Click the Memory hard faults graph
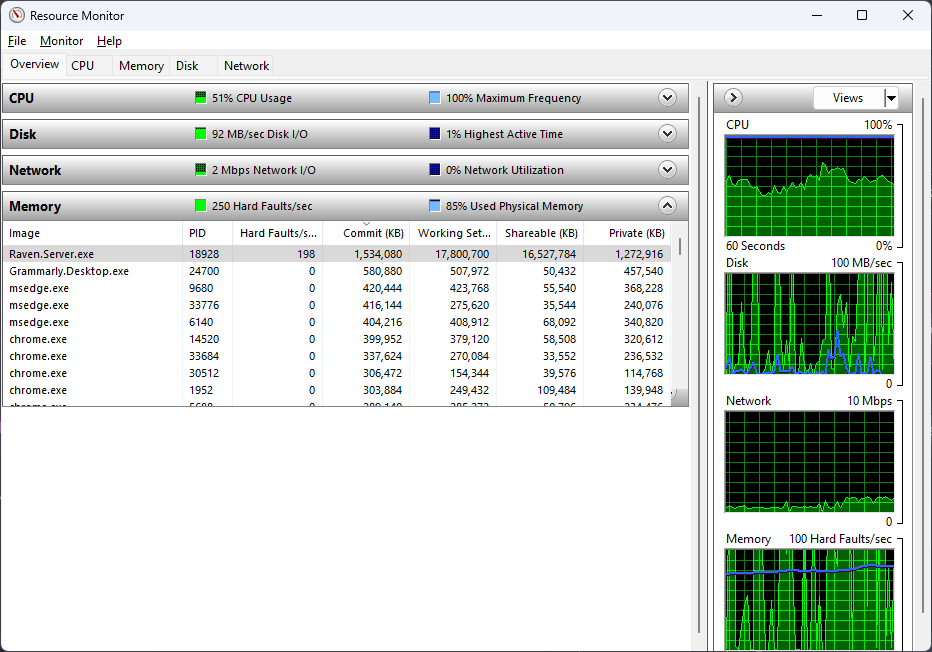 [x=809, y=599]
